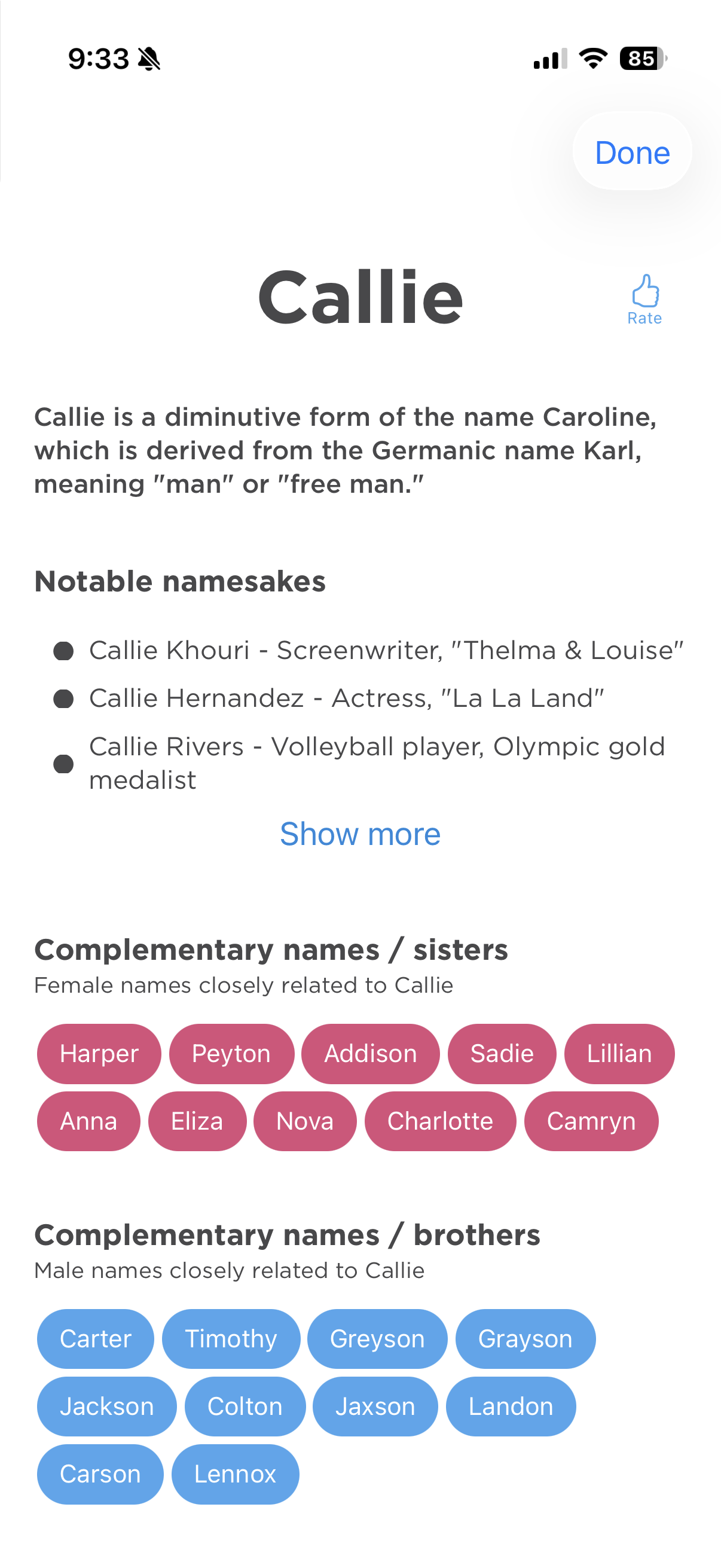Tap the Peyton name suggestion
Image resolution: width=721 pixels, height=1568 pixels.
231,1054
